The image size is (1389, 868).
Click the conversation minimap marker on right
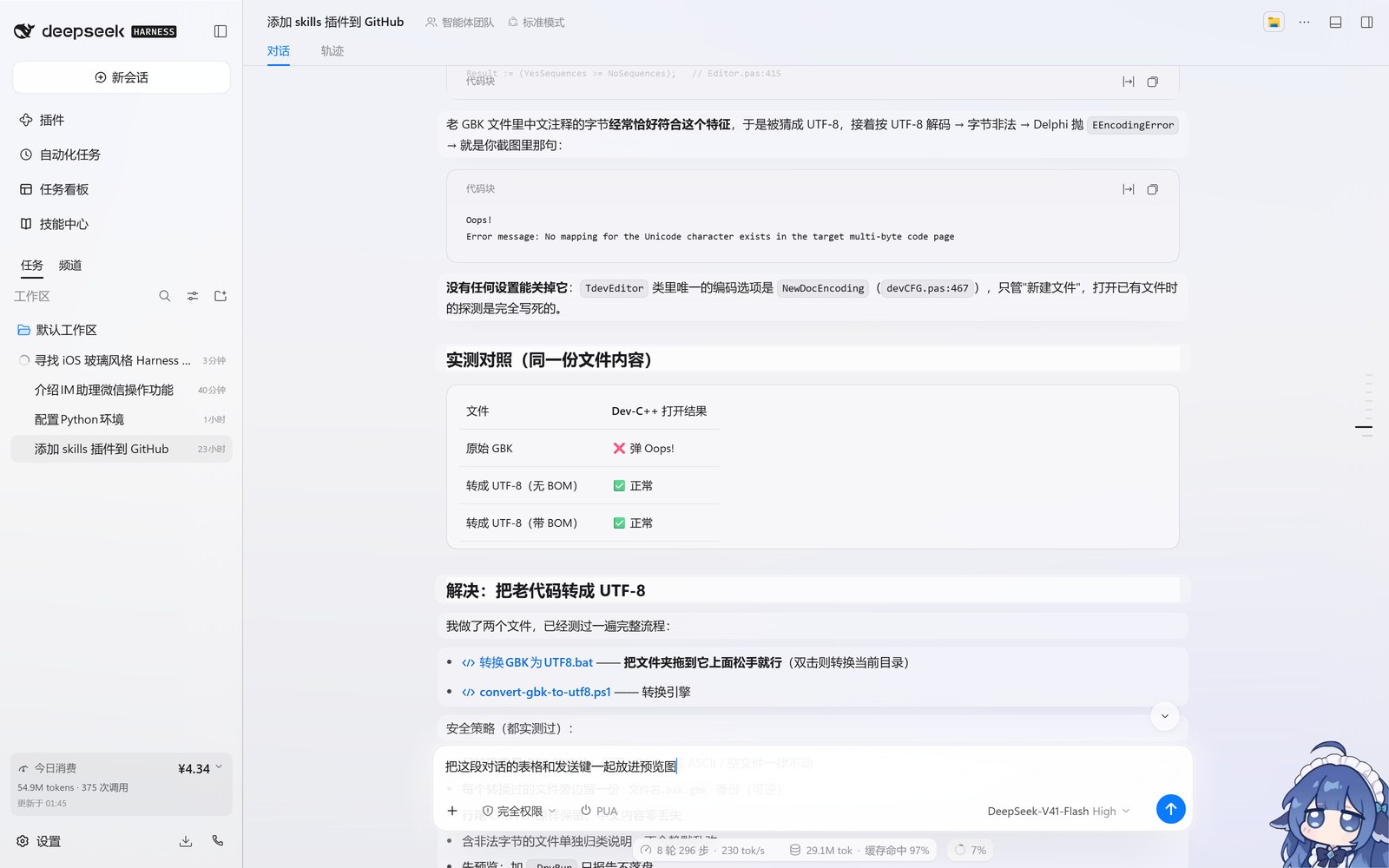[1364, 427]
